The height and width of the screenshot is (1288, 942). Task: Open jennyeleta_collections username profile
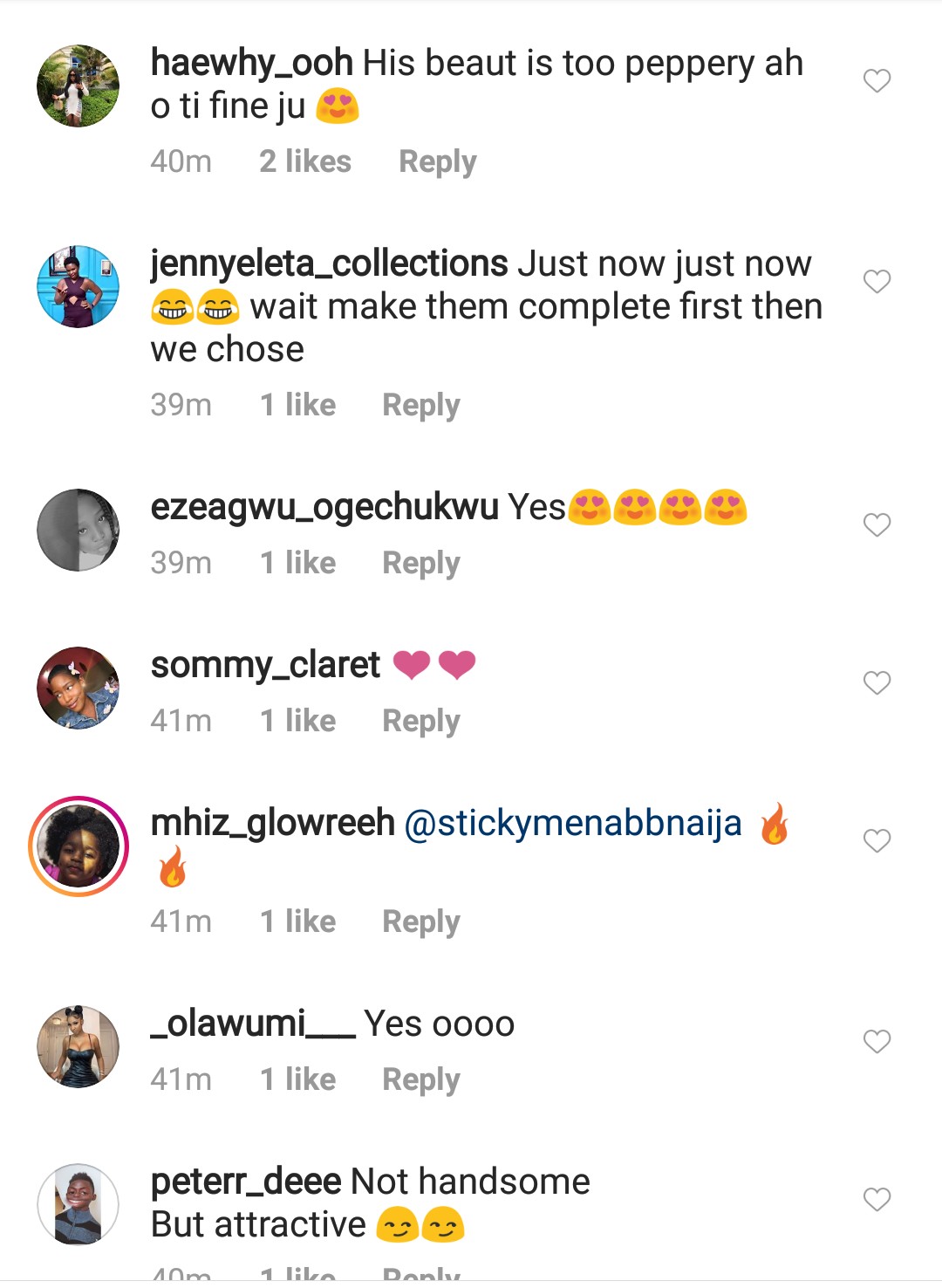pyautogui.click(x=329, y=264)
